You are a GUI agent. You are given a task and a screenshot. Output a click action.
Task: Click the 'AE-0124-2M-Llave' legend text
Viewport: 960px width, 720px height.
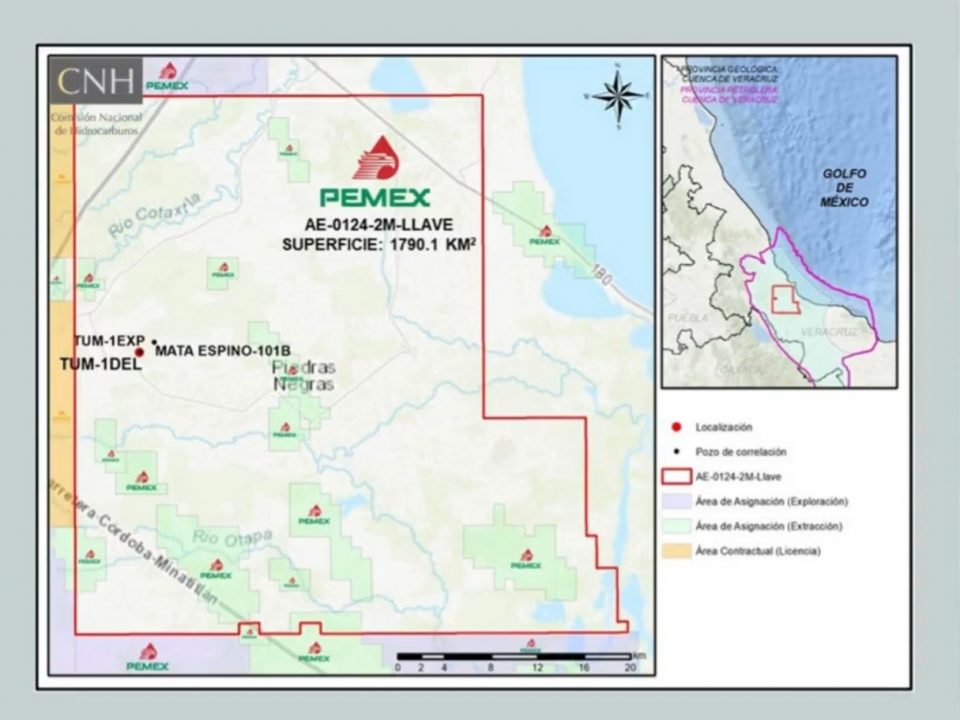pyautogui.click(x=738, y=476)
